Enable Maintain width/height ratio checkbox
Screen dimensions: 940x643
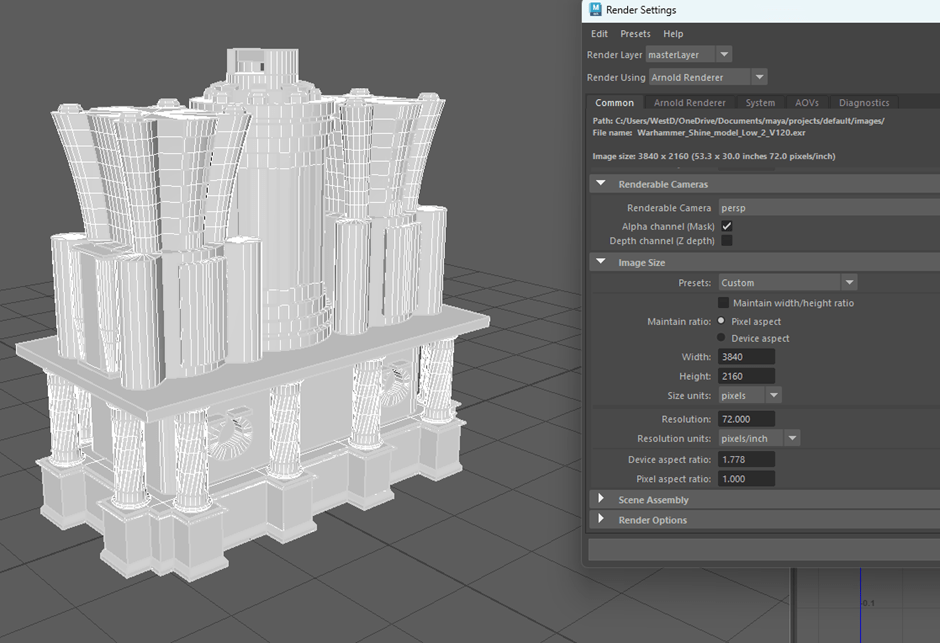pos(724,303)
